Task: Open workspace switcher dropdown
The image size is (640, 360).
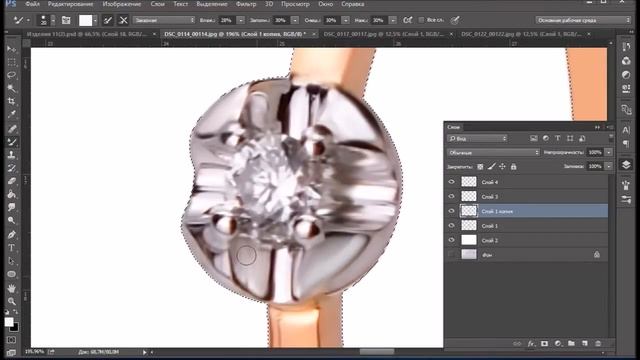Action: point(583,20)
